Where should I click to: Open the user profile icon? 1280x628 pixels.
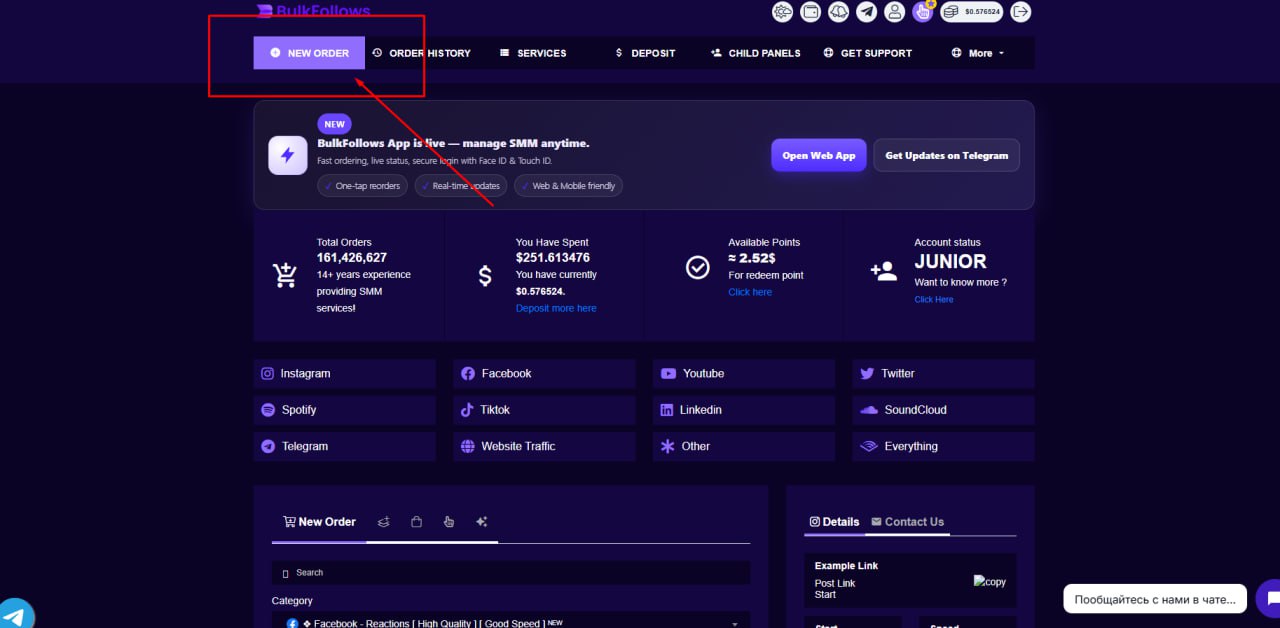tap(895, 12)
